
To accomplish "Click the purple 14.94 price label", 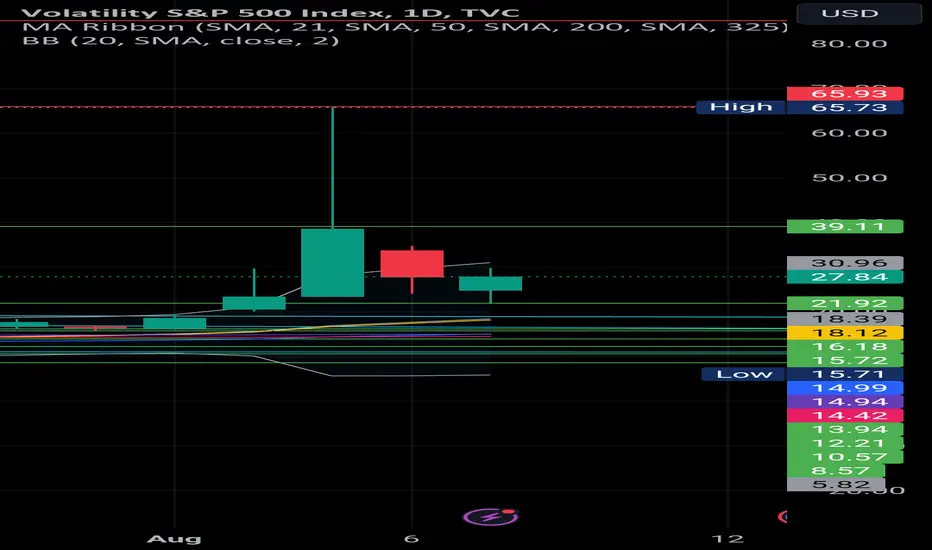I will coord(845,401).
